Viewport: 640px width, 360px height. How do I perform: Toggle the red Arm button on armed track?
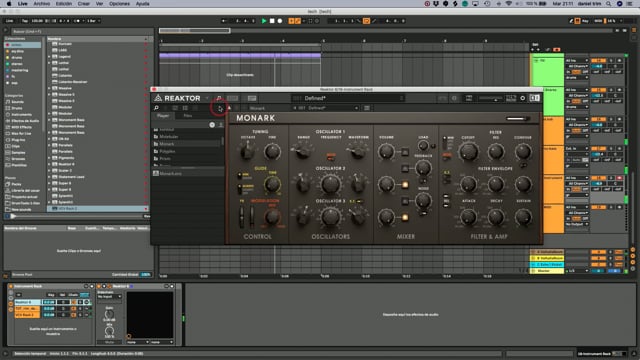619,178
